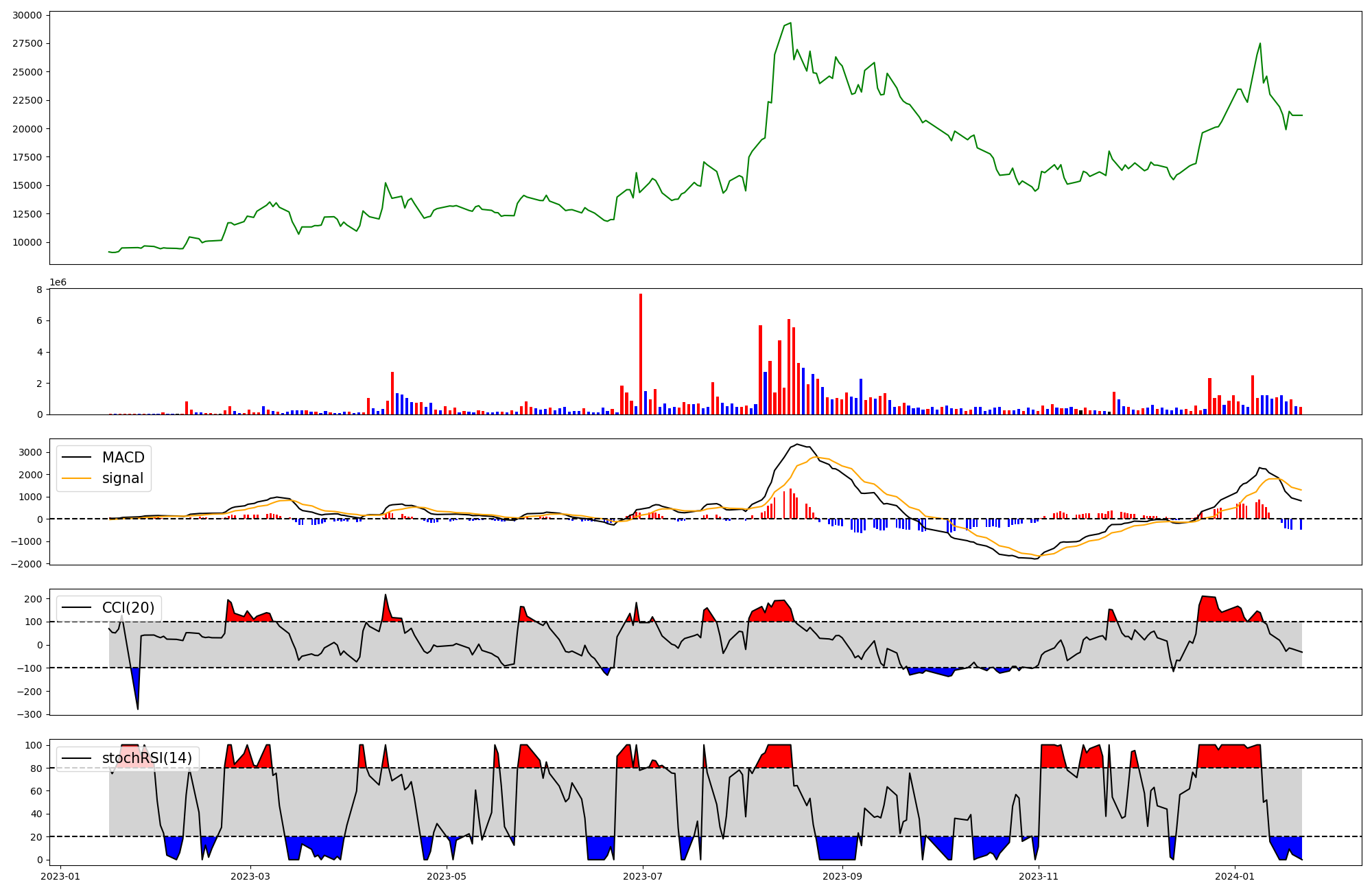1372x892 pixels.
Task: Click the MACD legend label
Action: pos(123,458)
